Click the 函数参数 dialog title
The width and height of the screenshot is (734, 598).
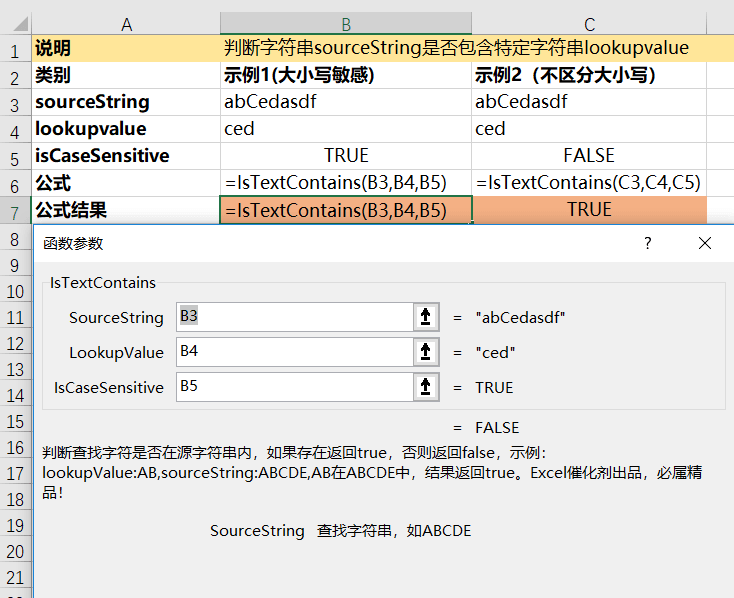[x=73, y=244]
